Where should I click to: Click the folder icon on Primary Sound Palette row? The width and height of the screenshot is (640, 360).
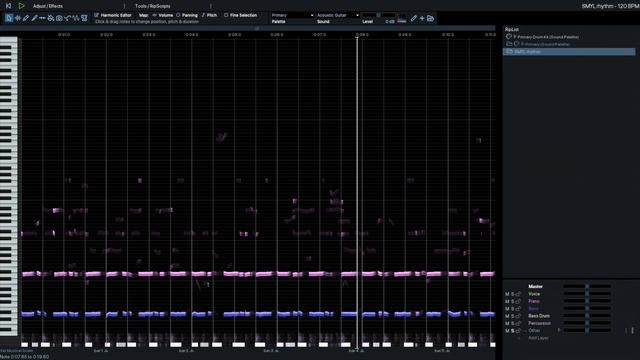coord(509,44)
